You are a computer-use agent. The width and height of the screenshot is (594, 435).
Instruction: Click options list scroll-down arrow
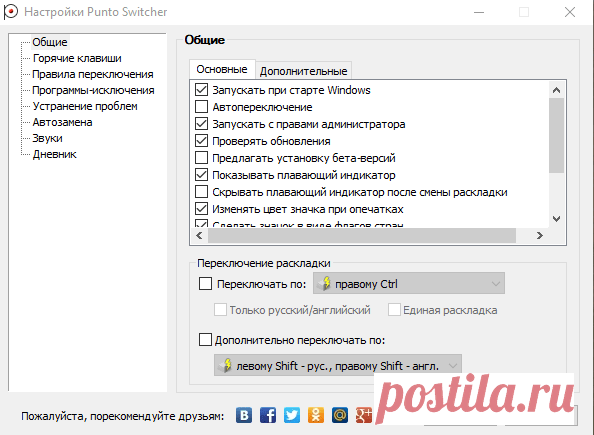[x=556, y=219]
